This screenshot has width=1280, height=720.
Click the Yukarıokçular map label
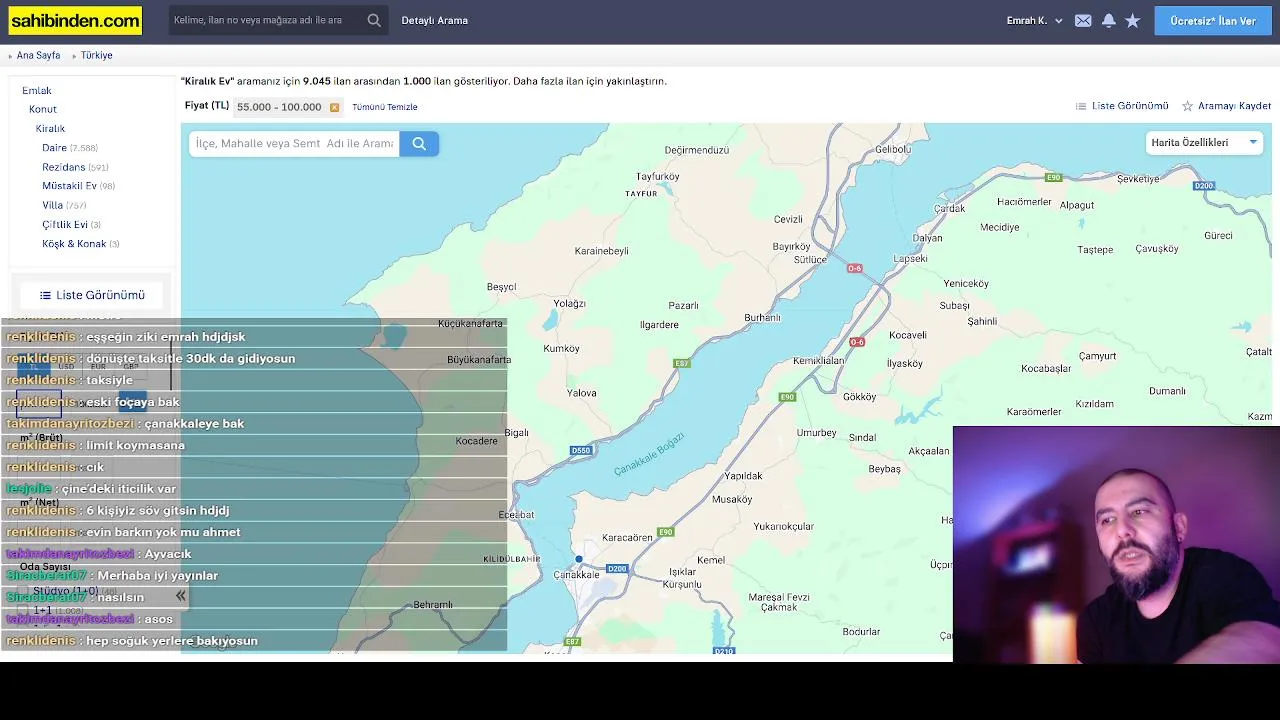tap(783, 526)
